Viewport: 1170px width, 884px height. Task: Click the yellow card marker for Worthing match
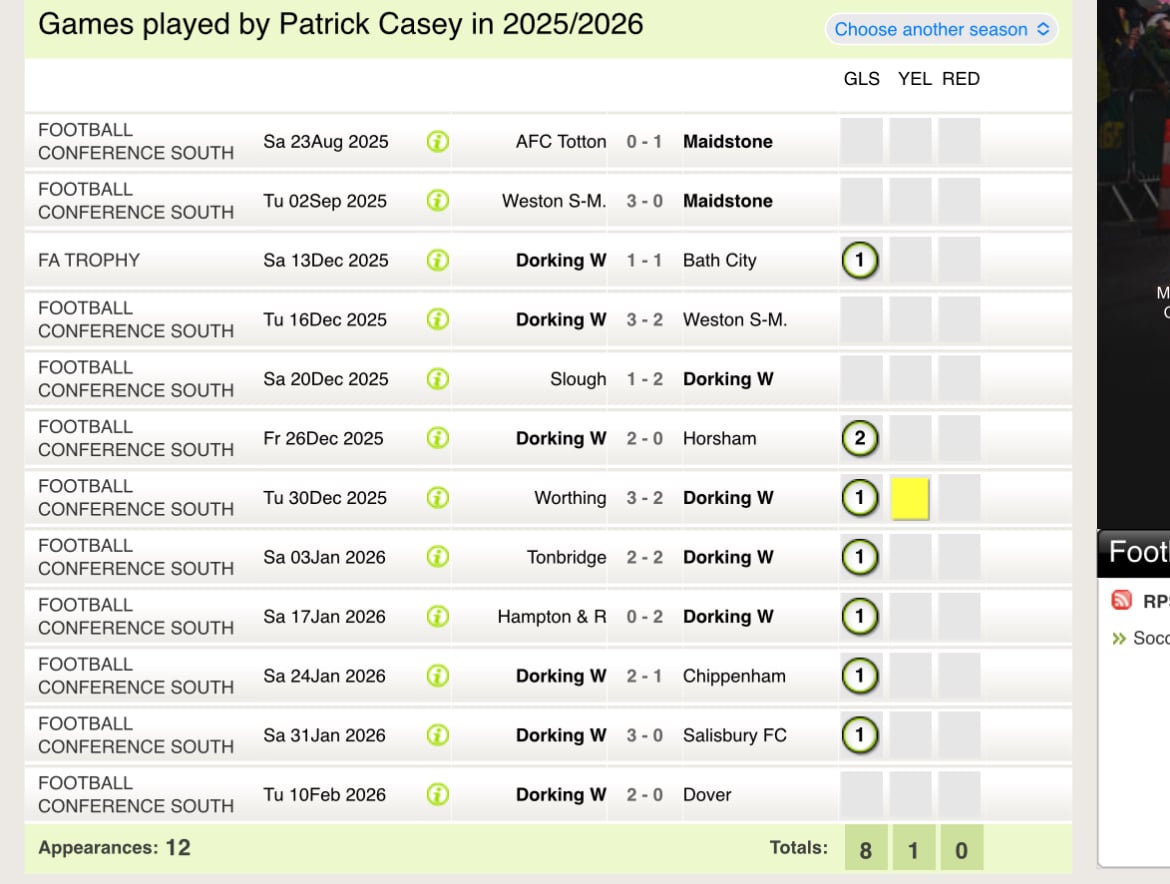(x=910, y=498)
